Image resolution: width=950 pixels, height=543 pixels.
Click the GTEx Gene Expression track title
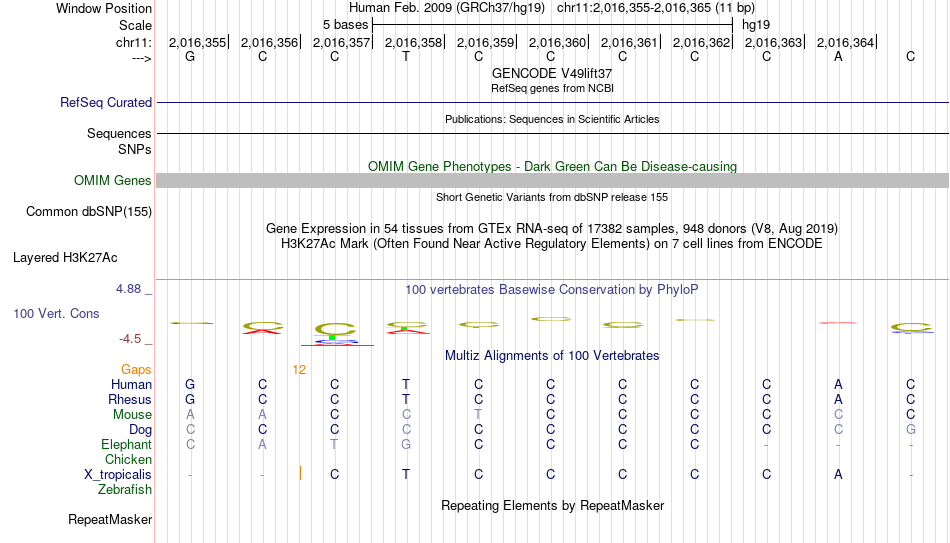coord(552,228)
